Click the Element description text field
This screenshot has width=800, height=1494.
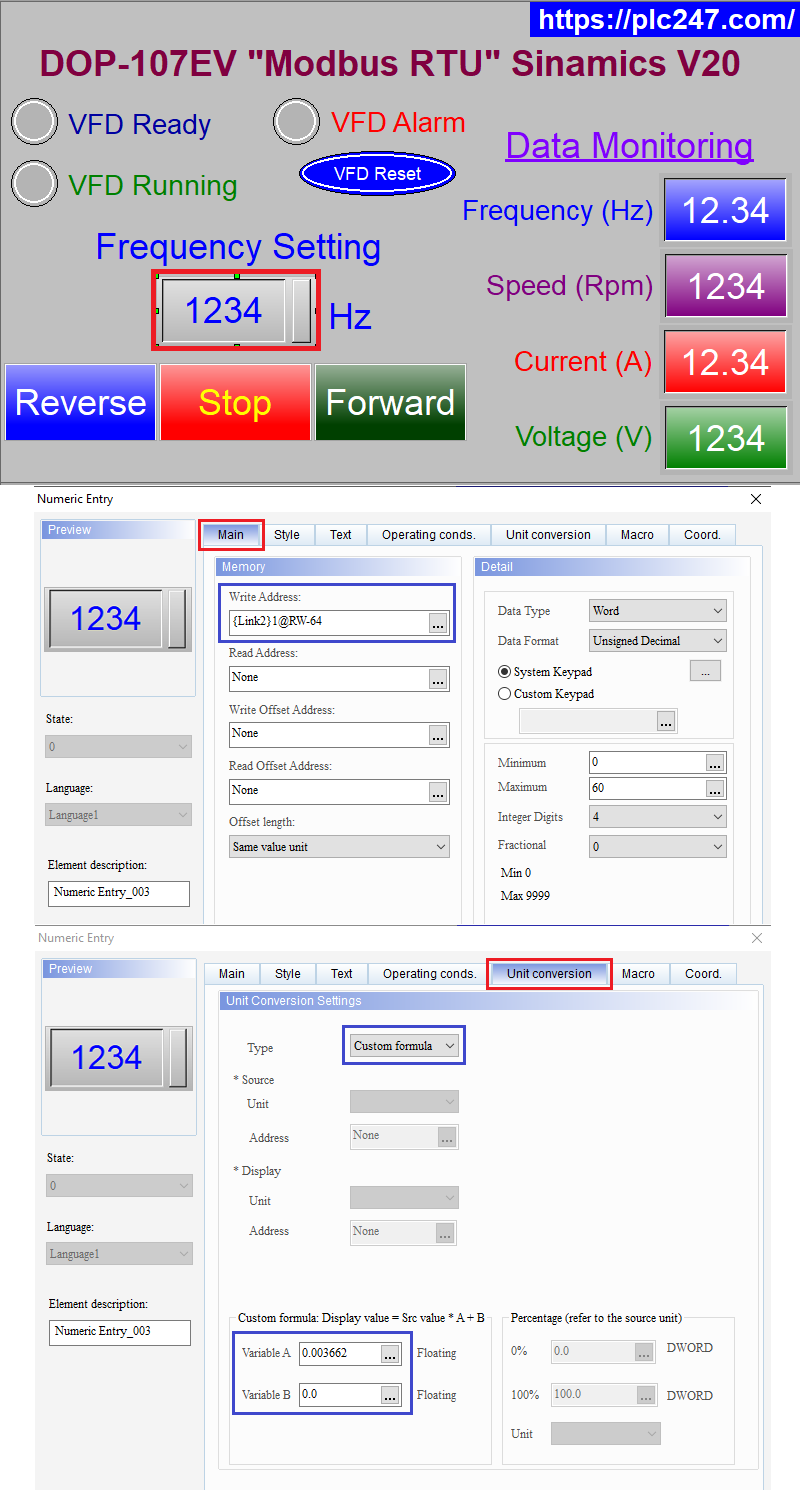[118, 893]
